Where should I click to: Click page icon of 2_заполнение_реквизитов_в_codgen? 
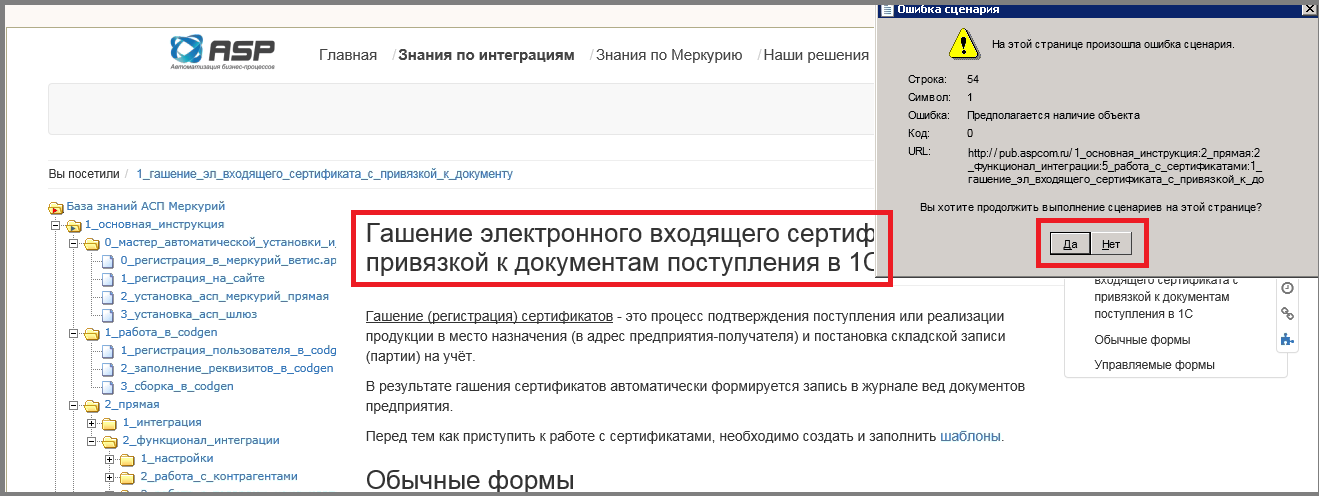[x=109, y=369]
